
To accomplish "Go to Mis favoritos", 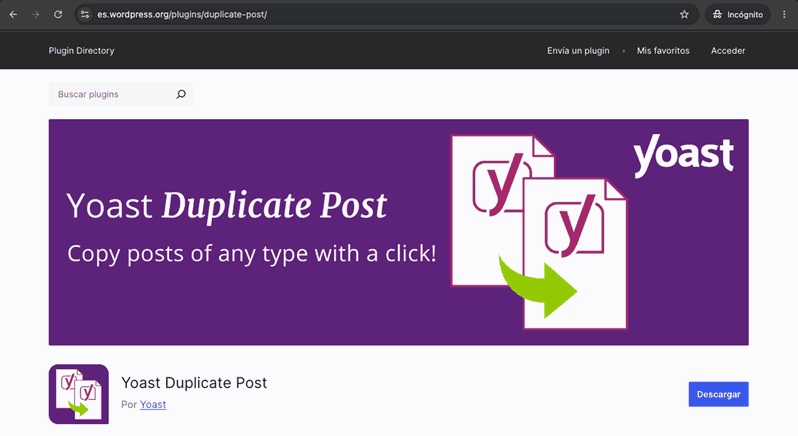I will 663,50.
